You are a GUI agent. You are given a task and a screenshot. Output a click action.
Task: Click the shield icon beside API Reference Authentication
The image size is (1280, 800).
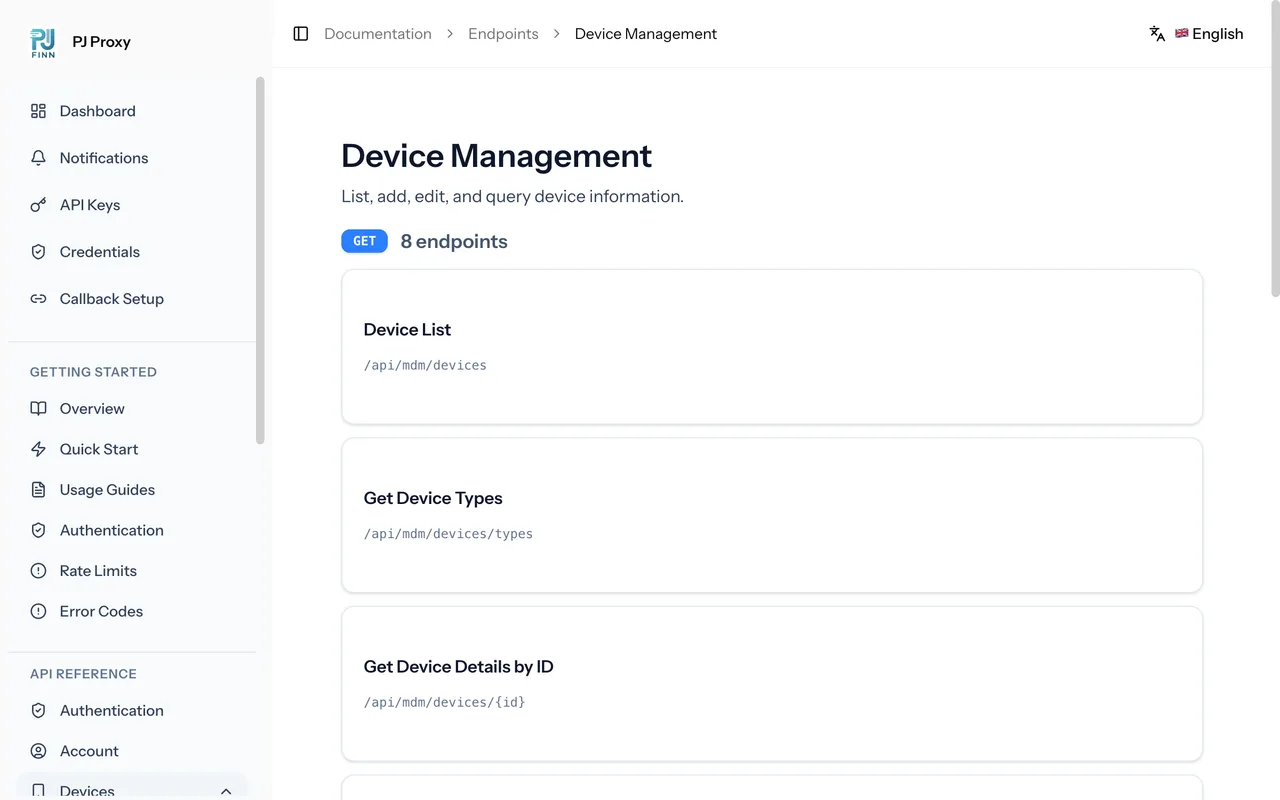38,711
